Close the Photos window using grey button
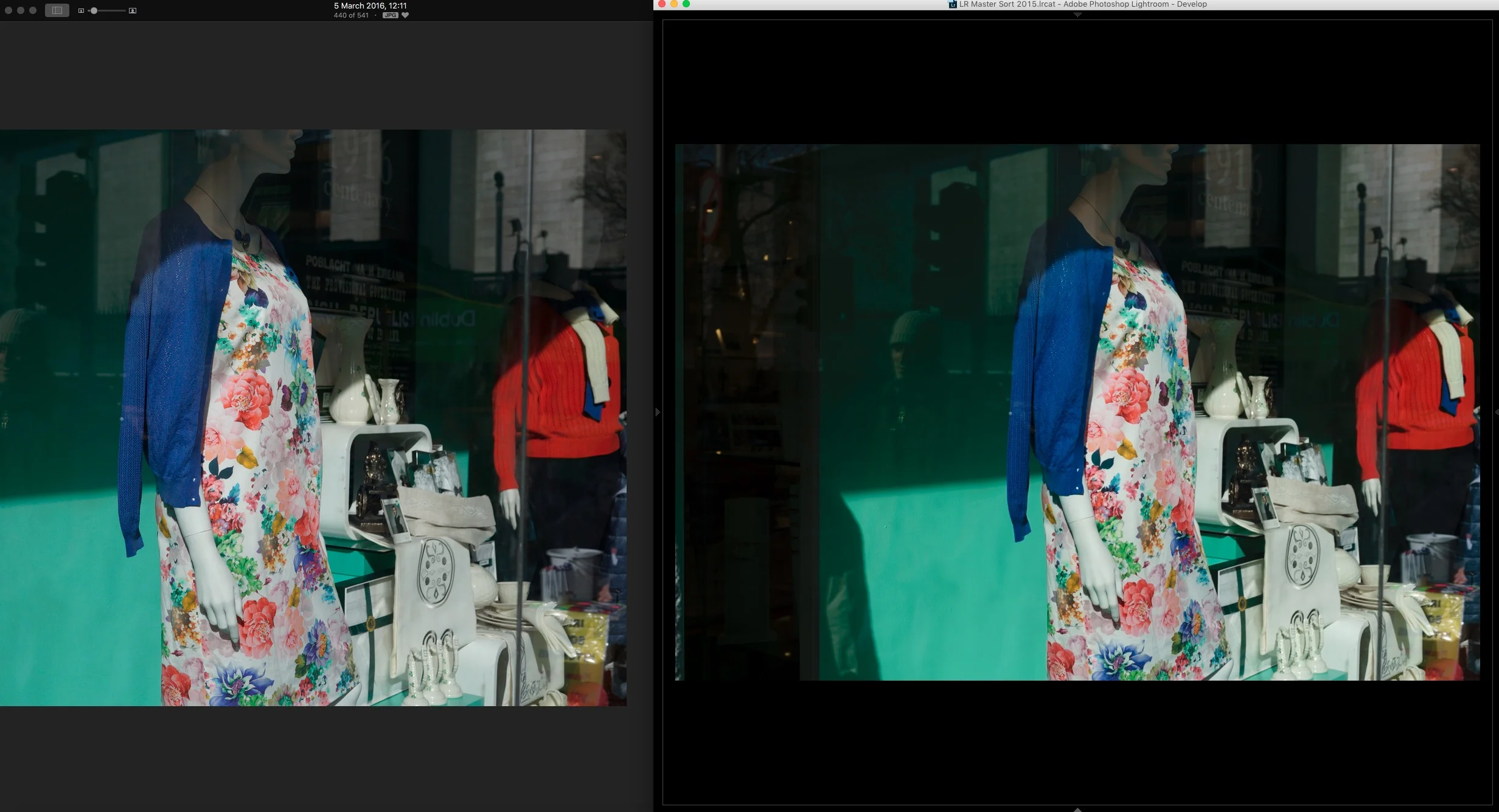This screenshot has height=812, width=1499. 9,10
